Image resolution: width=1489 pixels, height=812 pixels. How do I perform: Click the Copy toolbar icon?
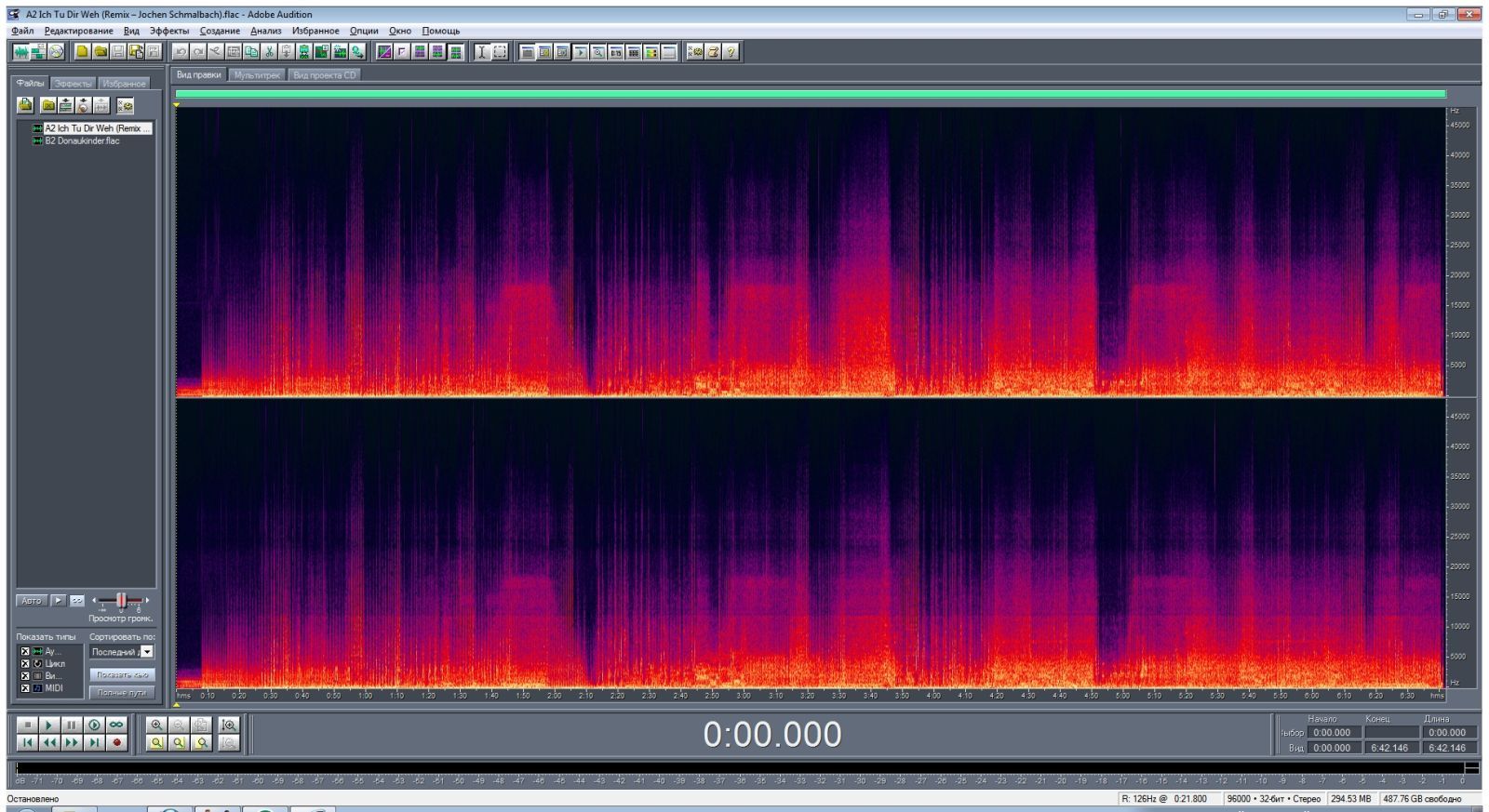(x=251, y=51)
